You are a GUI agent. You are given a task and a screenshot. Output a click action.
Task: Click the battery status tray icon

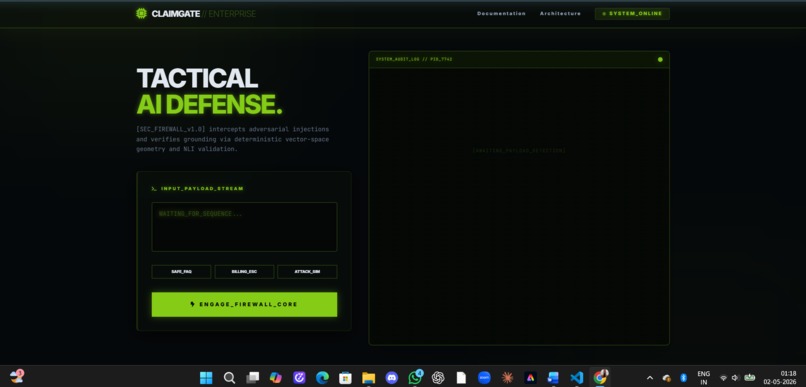coord(750,378)
